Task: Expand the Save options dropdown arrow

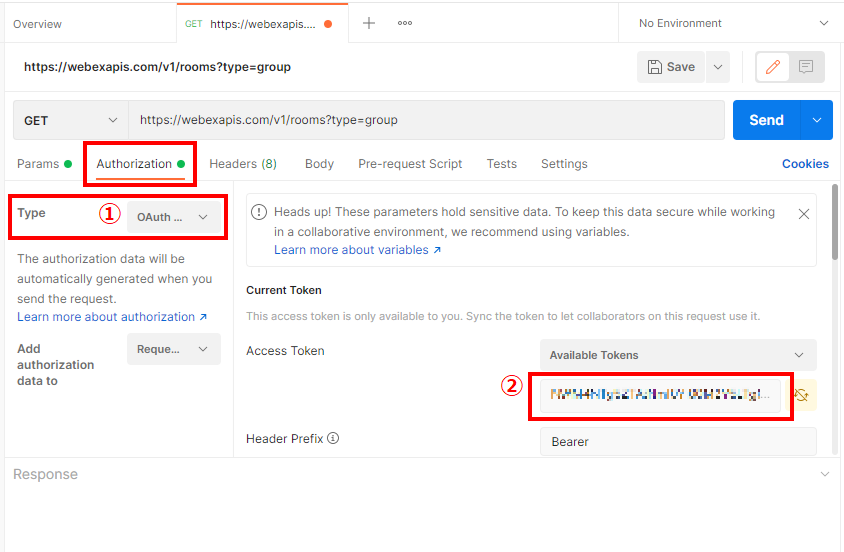Action: (x=717, y=67)
